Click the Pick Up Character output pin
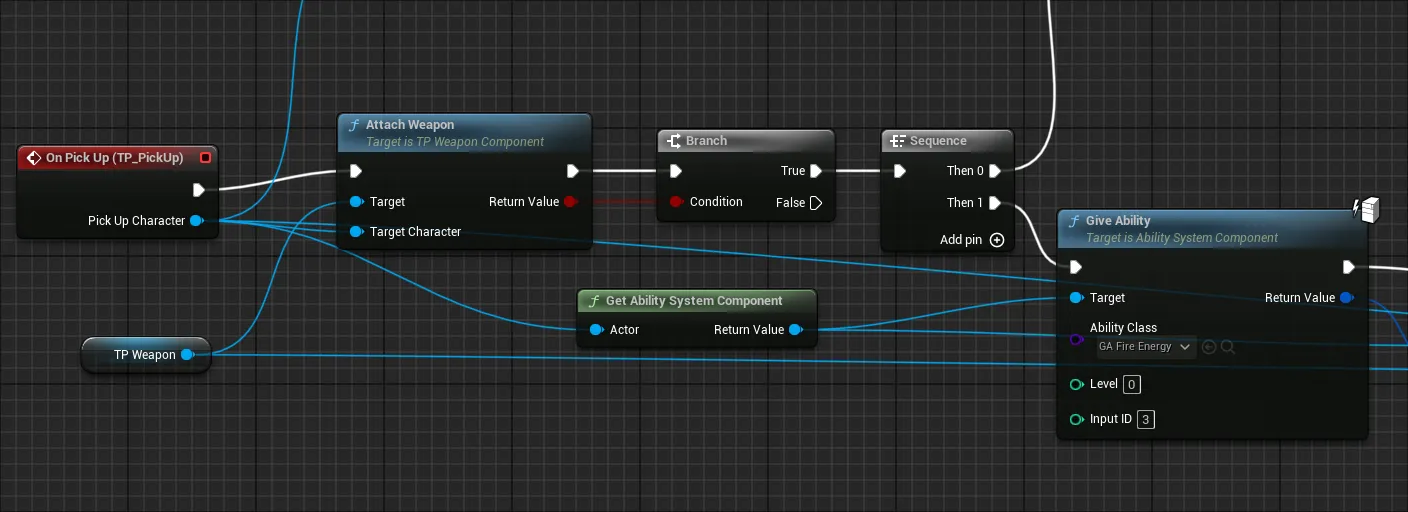Screen dimensions: 1408x512 tap(196, 221)
